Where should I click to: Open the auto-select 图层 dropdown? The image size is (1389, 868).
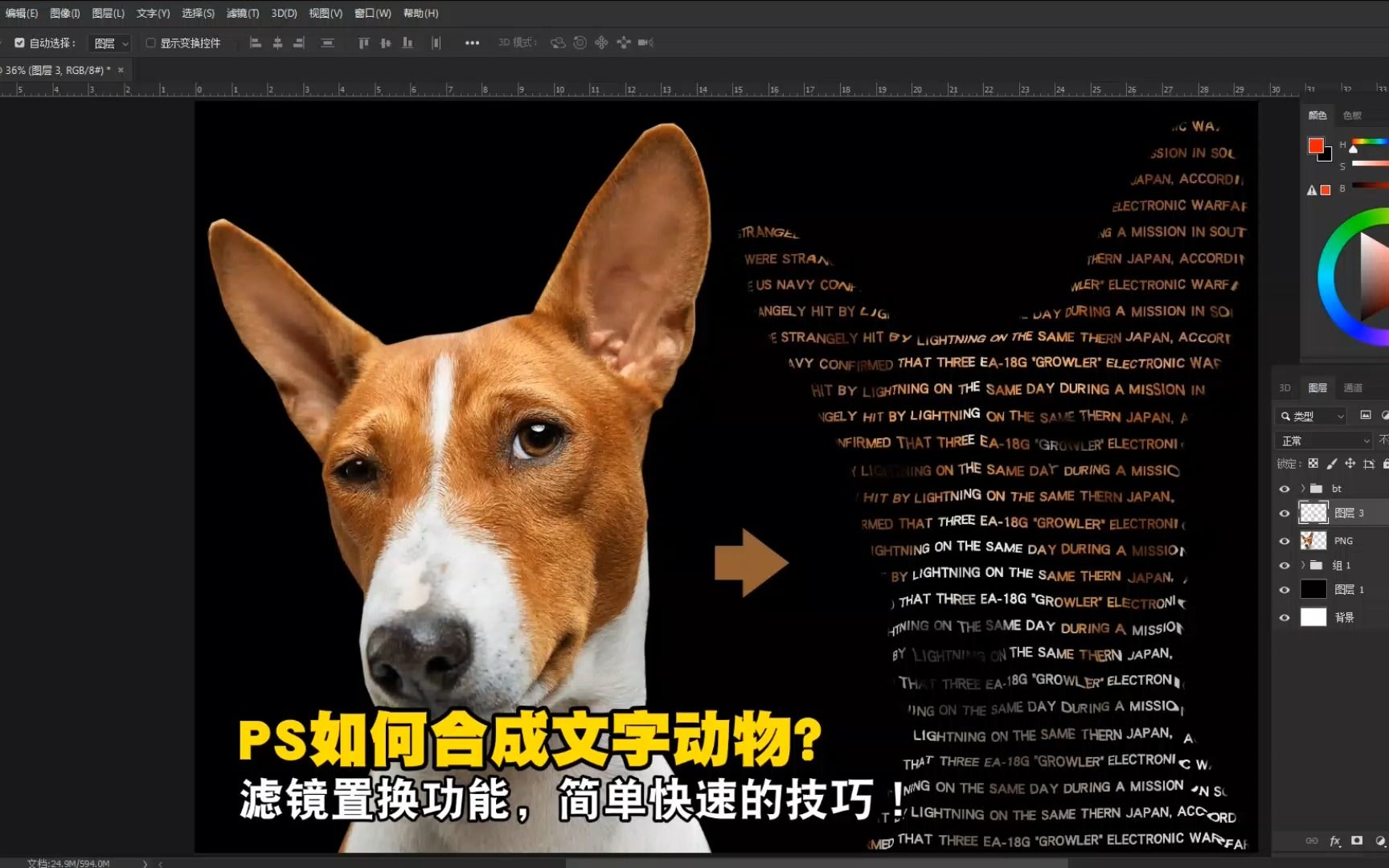(110, 43)
